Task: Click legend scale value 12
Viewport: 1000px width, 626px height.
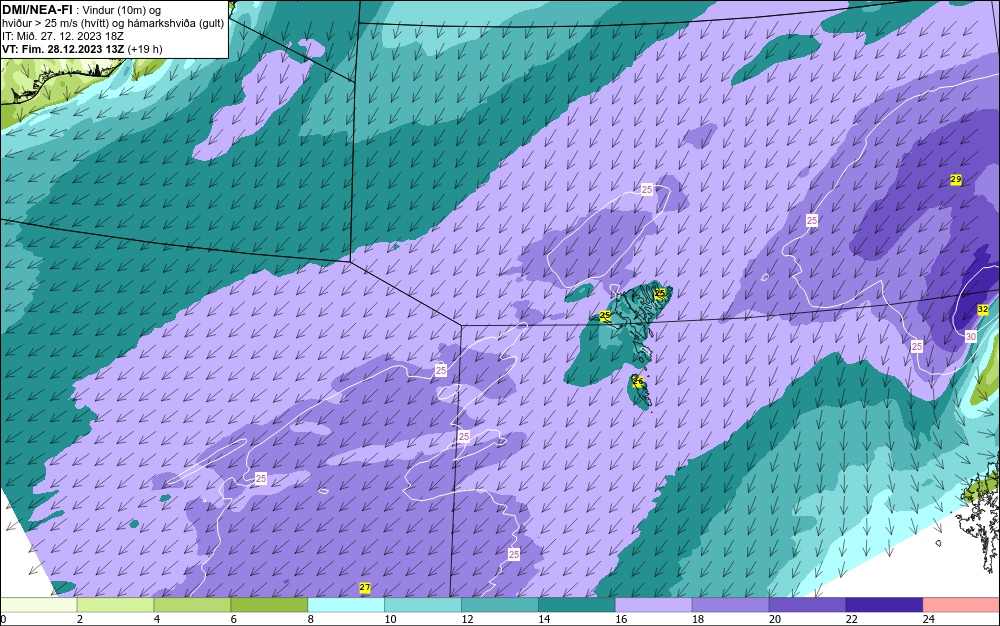Action: click(467, 619)
